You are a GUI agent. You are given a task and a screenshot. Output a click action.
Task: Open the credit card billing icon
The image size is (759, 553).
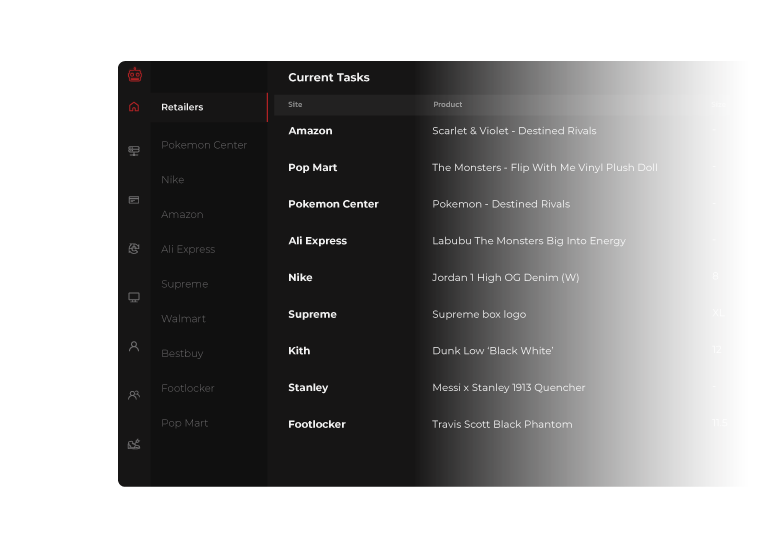134,200
